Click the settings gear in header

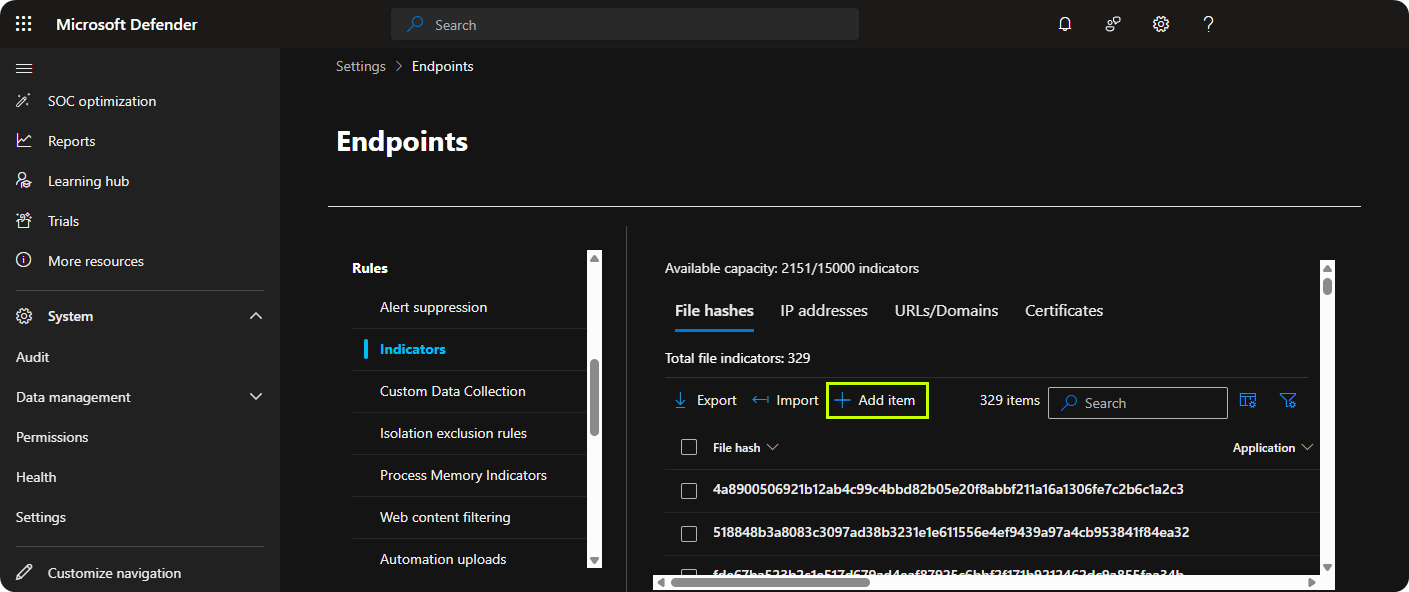click(1161, 24)
